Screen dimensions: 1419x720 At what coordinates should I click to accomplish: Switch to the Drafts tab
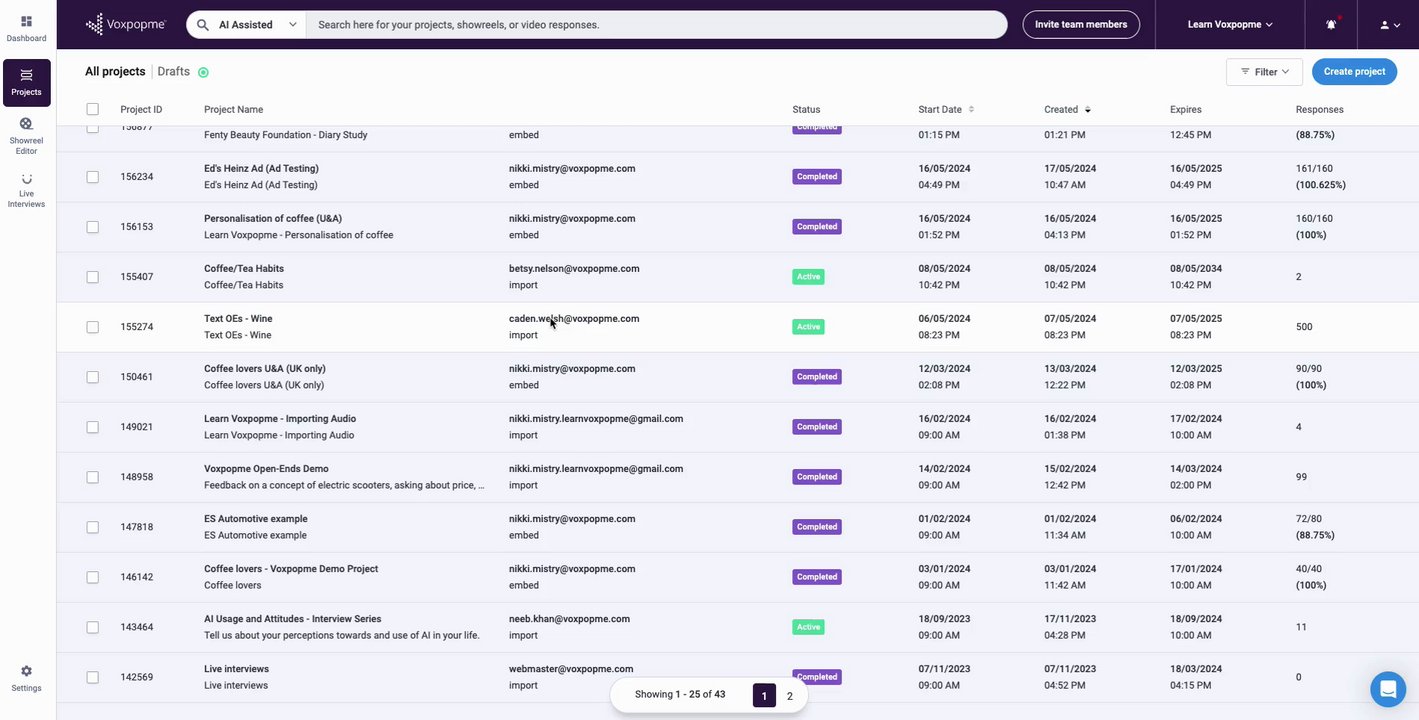click(173, 72)
